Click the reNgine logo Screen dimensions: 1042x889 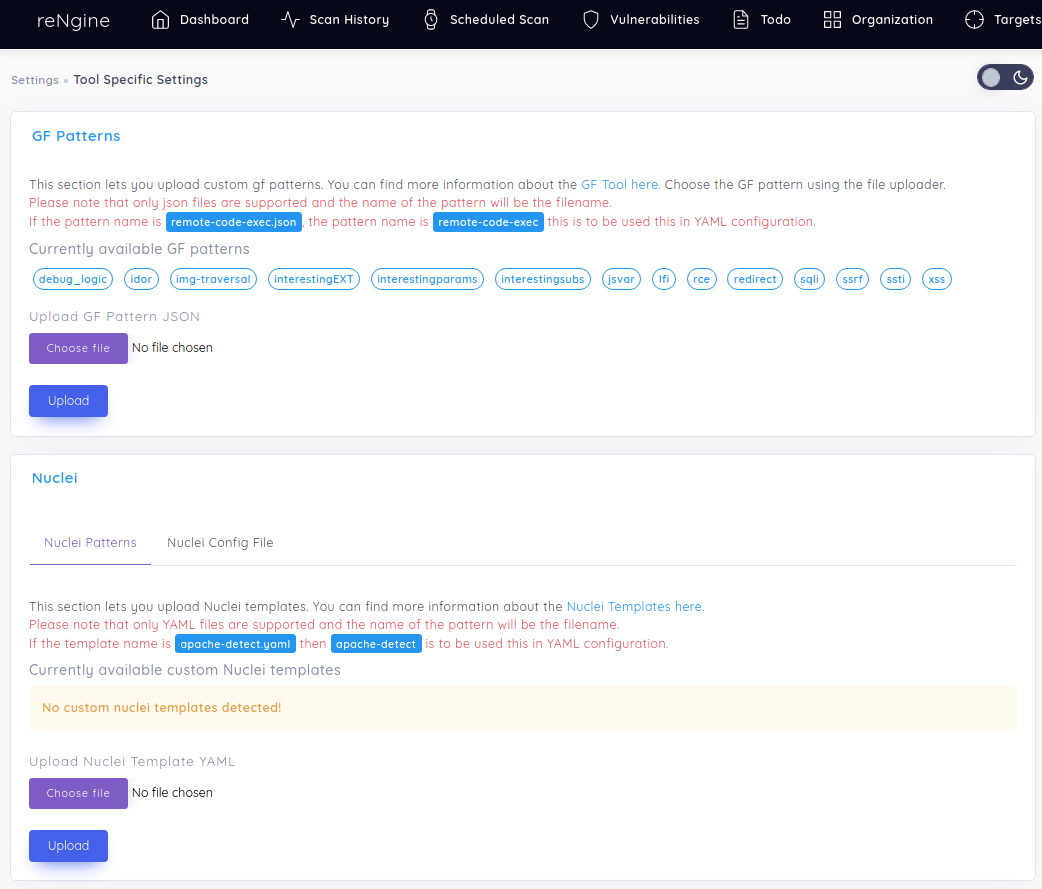tap(73, 20)
